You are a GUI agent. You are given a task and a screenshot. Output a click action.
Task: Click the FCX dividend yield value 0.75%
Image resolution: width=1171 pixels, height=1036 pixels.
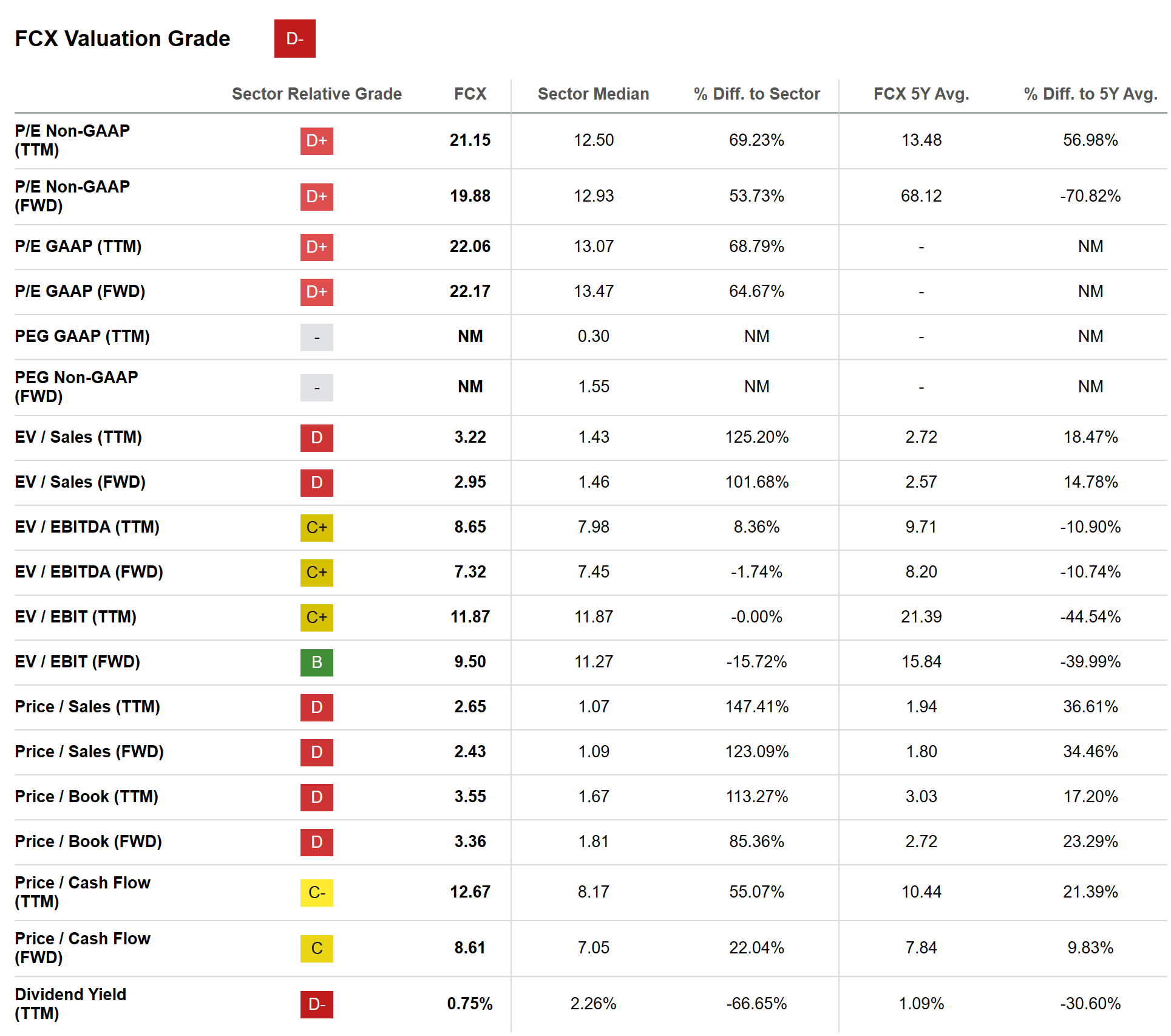[470, 1004]
